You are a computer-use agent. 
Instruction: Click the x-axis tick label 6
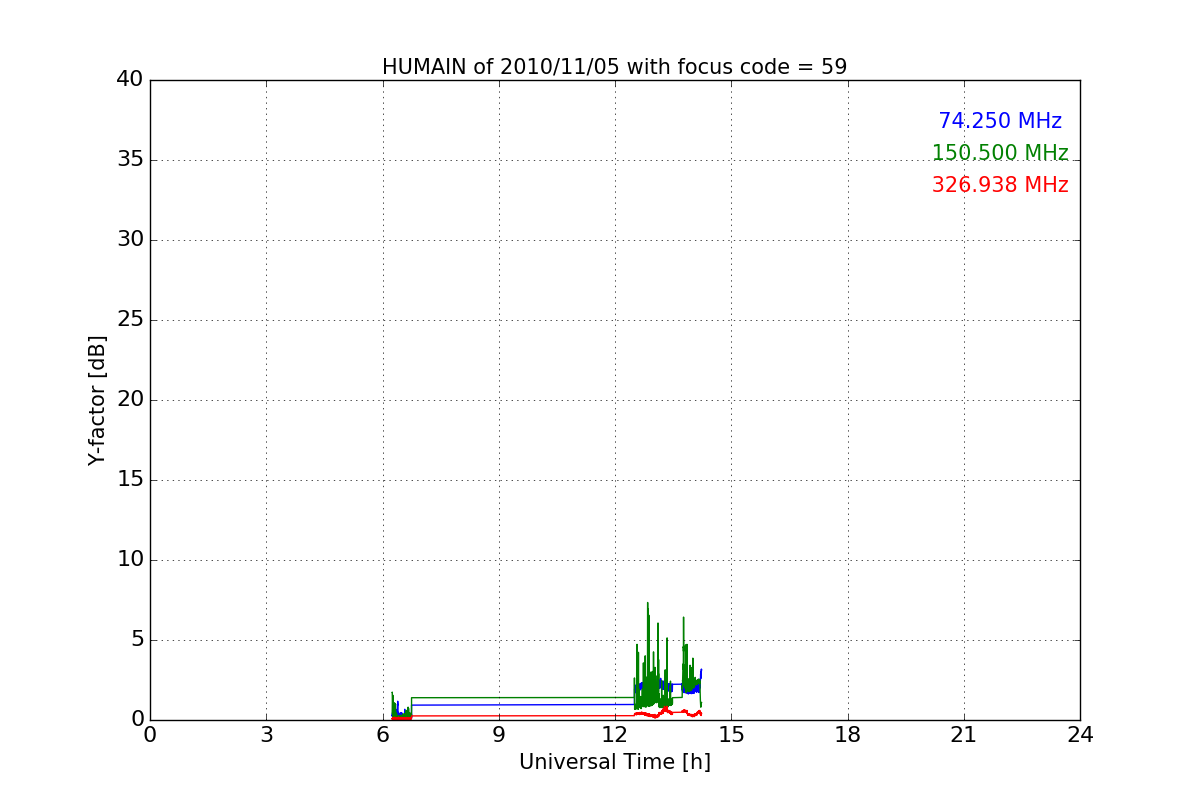point(383,735)
